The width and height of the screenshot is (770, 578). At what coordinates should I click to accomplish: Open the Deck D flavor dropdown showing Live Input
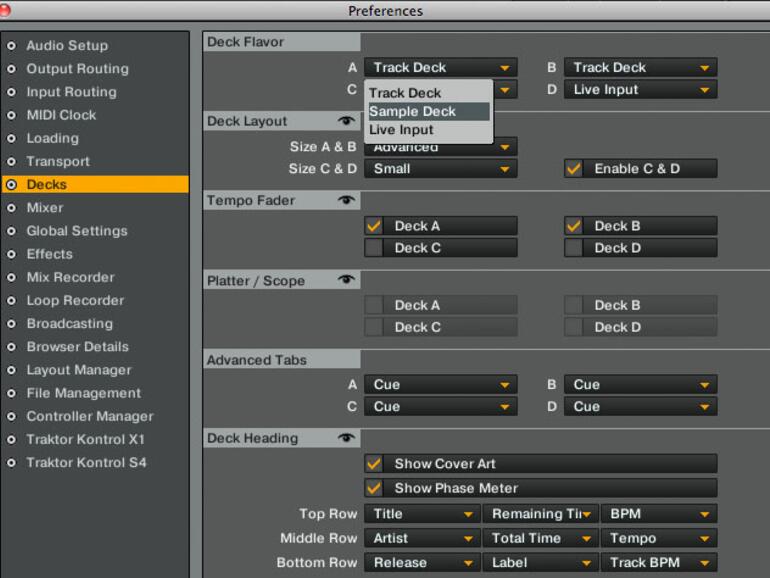(x=640, y=89)
